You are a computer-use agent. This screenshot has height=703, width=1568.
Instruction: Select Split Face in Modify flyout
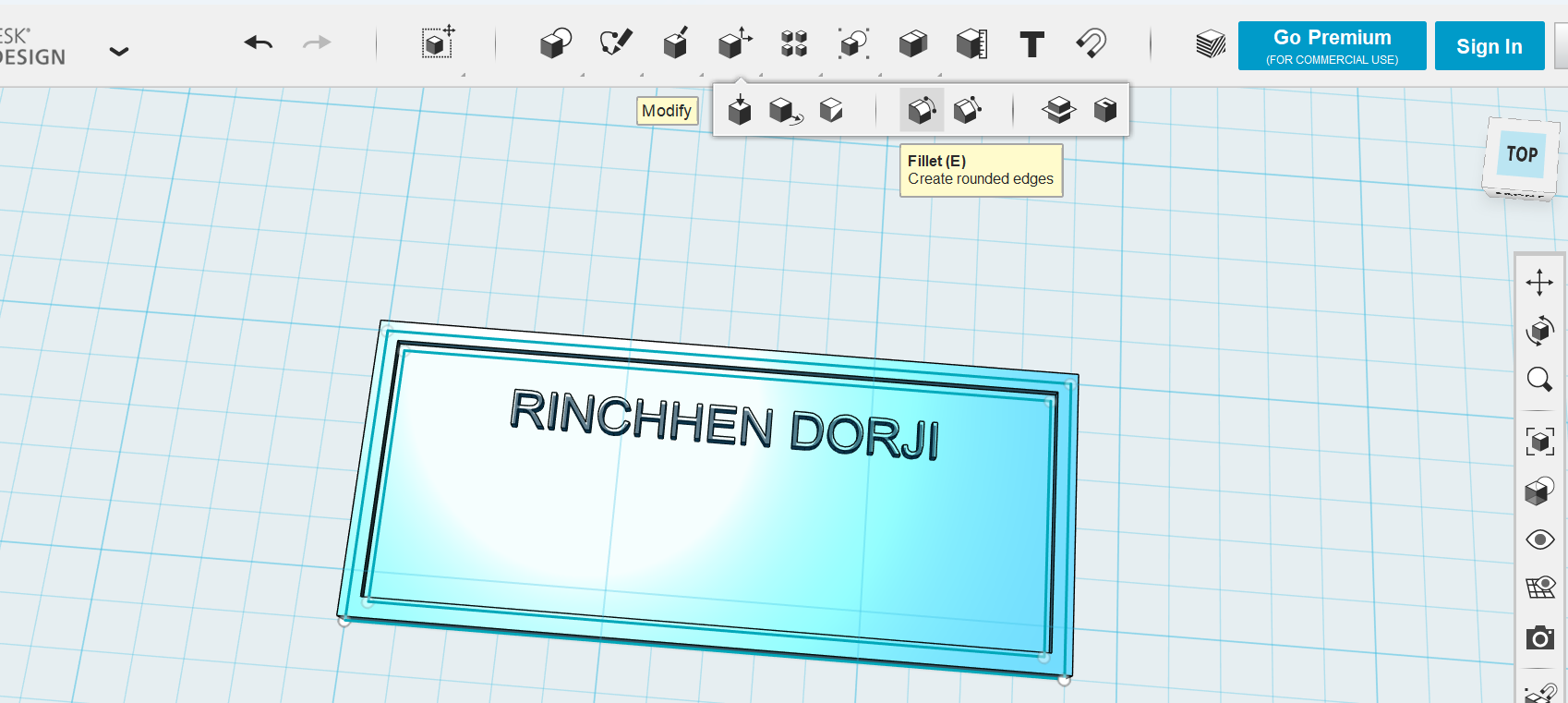(831, 110)
